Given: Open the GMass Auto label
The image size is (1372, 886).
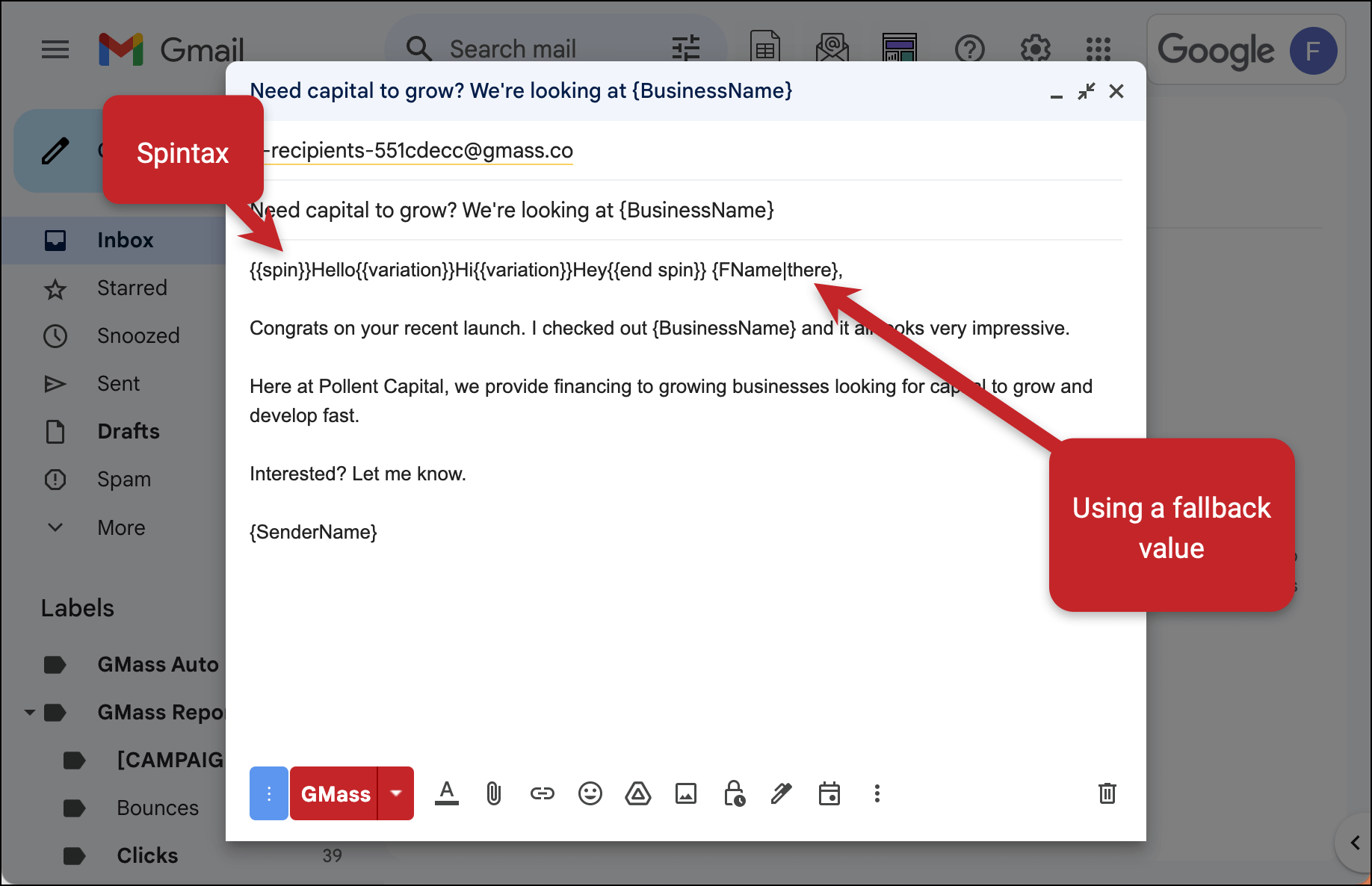Looking at the screenshot, I should (x=158, y=664).
